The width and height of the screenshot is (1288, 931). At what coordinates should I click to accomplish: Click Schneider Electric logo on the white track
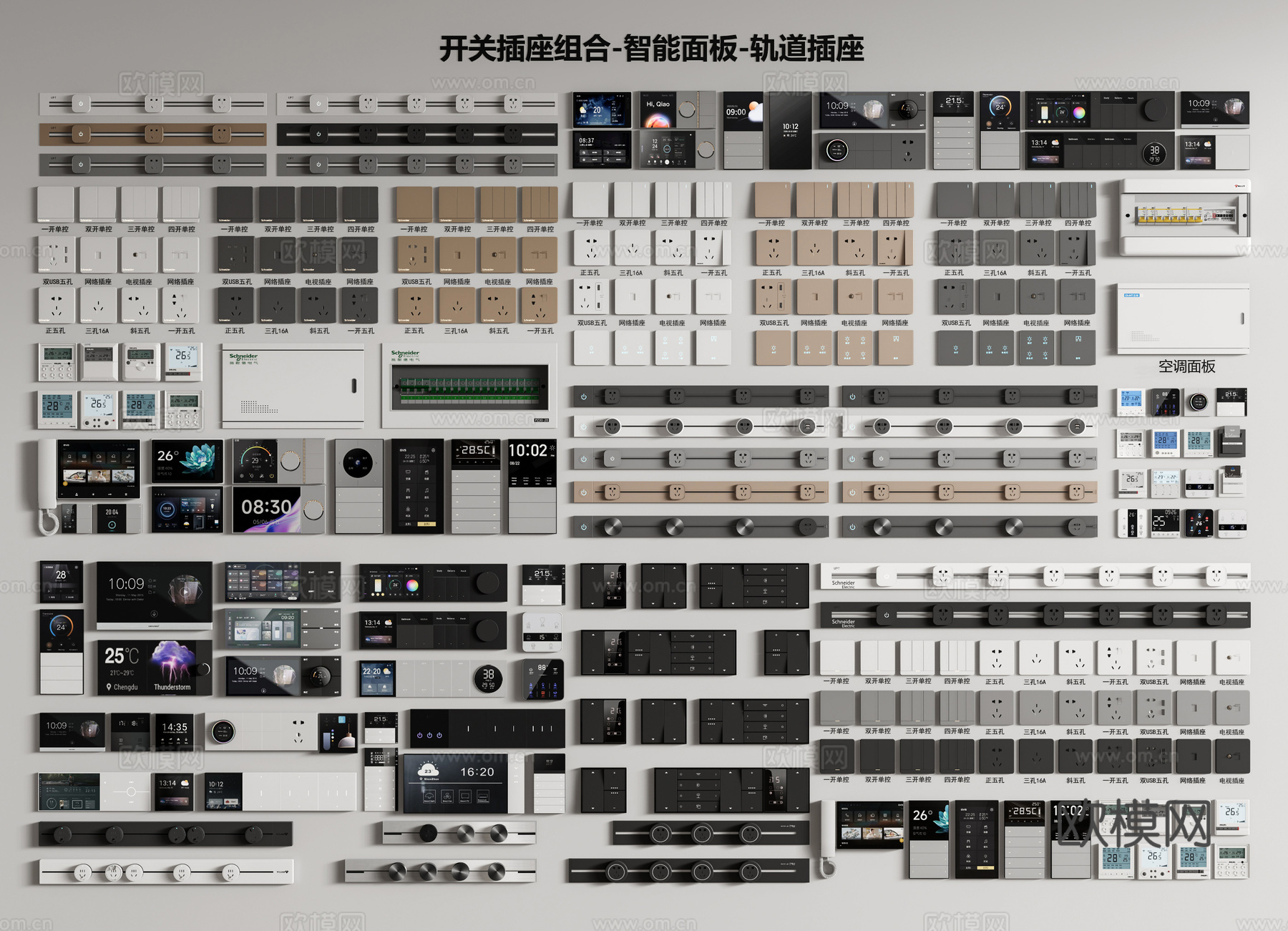844,584
